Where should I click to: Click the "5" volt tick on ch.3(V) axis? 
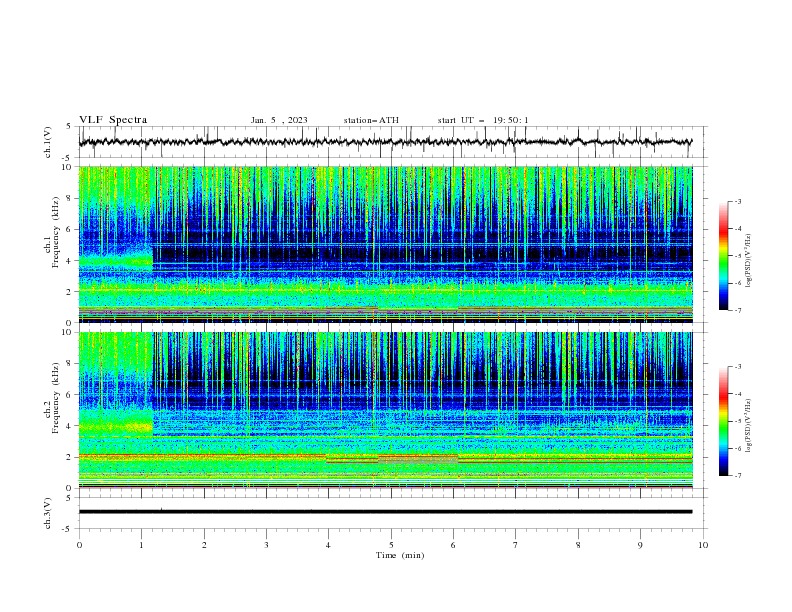tap(69, 498)
